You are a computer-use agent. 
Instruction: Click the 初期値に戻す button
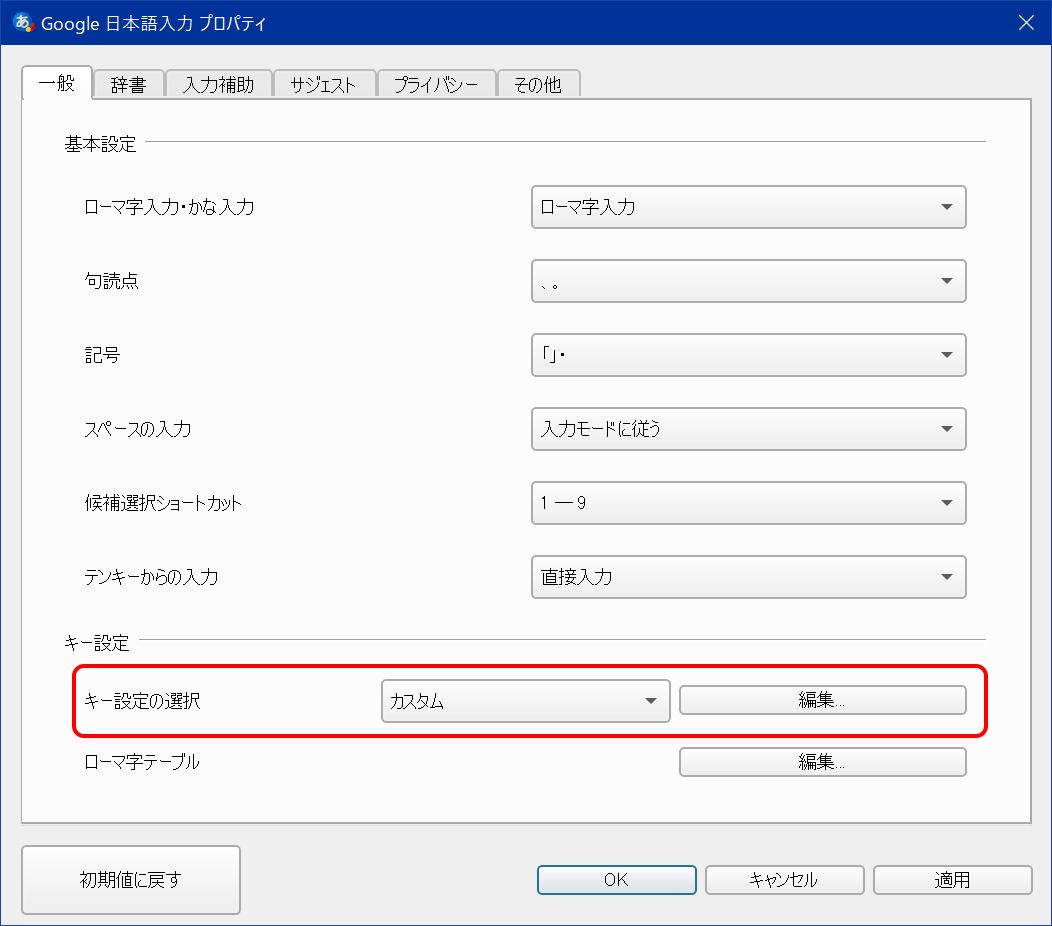(131, 879)
